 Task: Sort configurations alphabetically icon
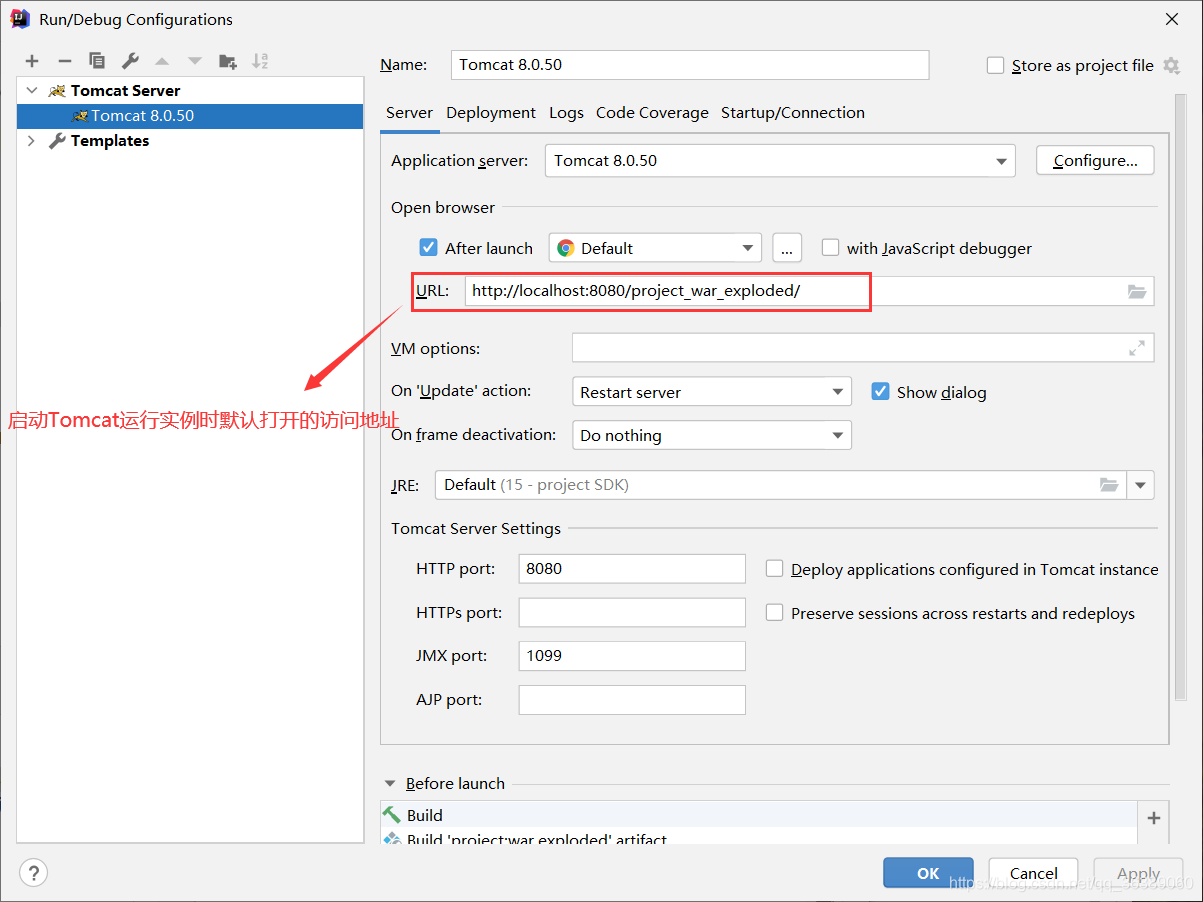(x=260, y=61)
